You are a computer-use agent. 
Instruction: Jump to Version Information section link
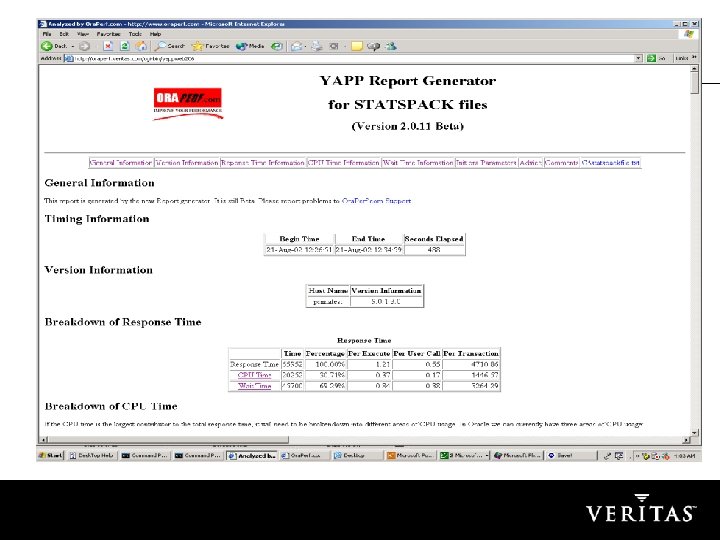(187, 163)
